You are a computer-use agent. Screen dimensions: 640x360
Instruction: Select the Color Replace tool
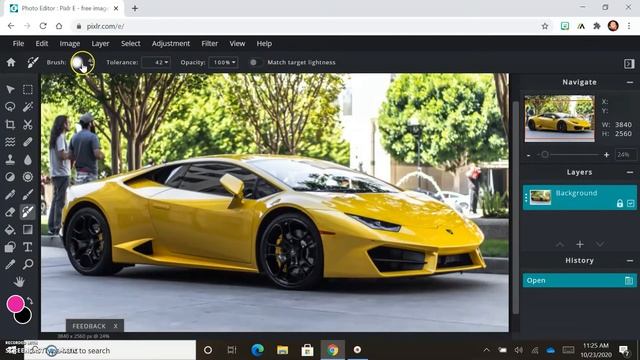point(28,212)
